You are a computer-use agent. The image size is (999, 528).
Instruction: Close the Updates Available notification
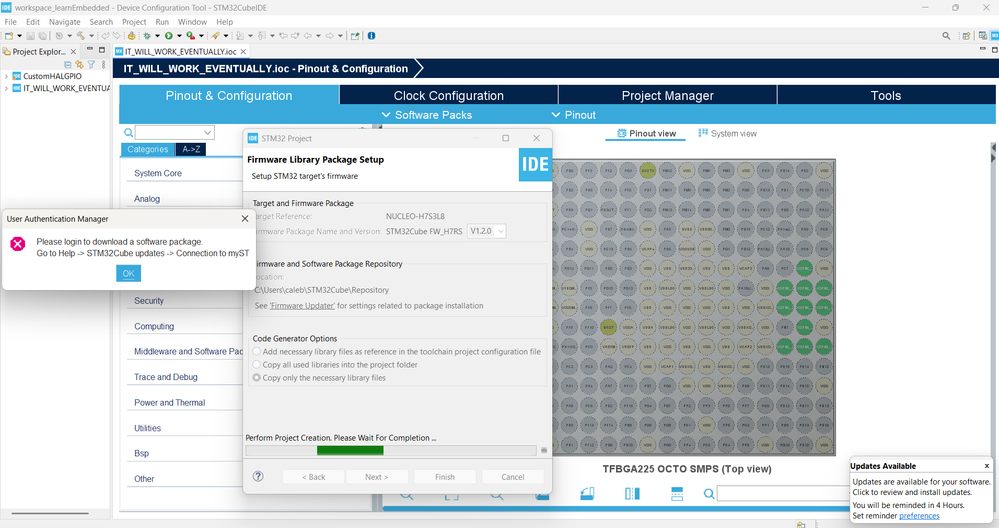pyautogui.click(x=987, y=466)
